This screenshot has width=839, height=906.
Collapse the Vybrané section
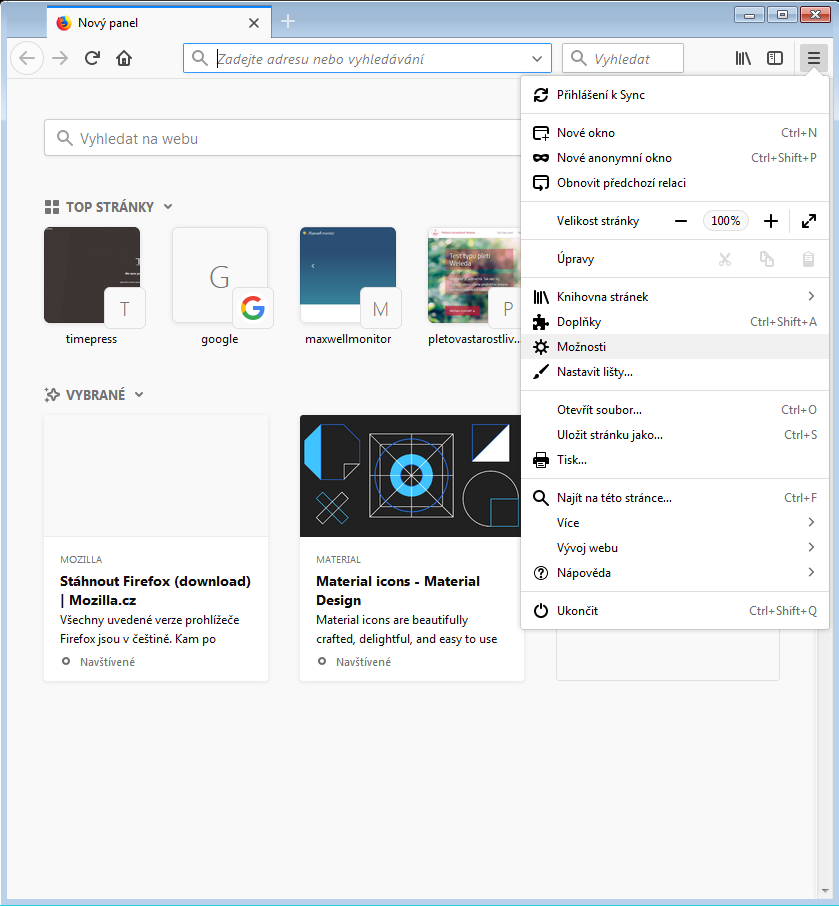(x=139, y=395)
